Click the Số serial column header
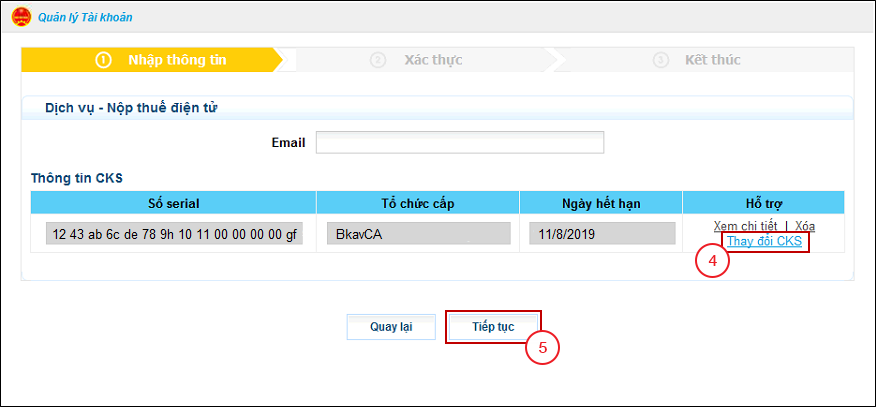This screenshot has height=407, width=876. (x=174, y=203)
